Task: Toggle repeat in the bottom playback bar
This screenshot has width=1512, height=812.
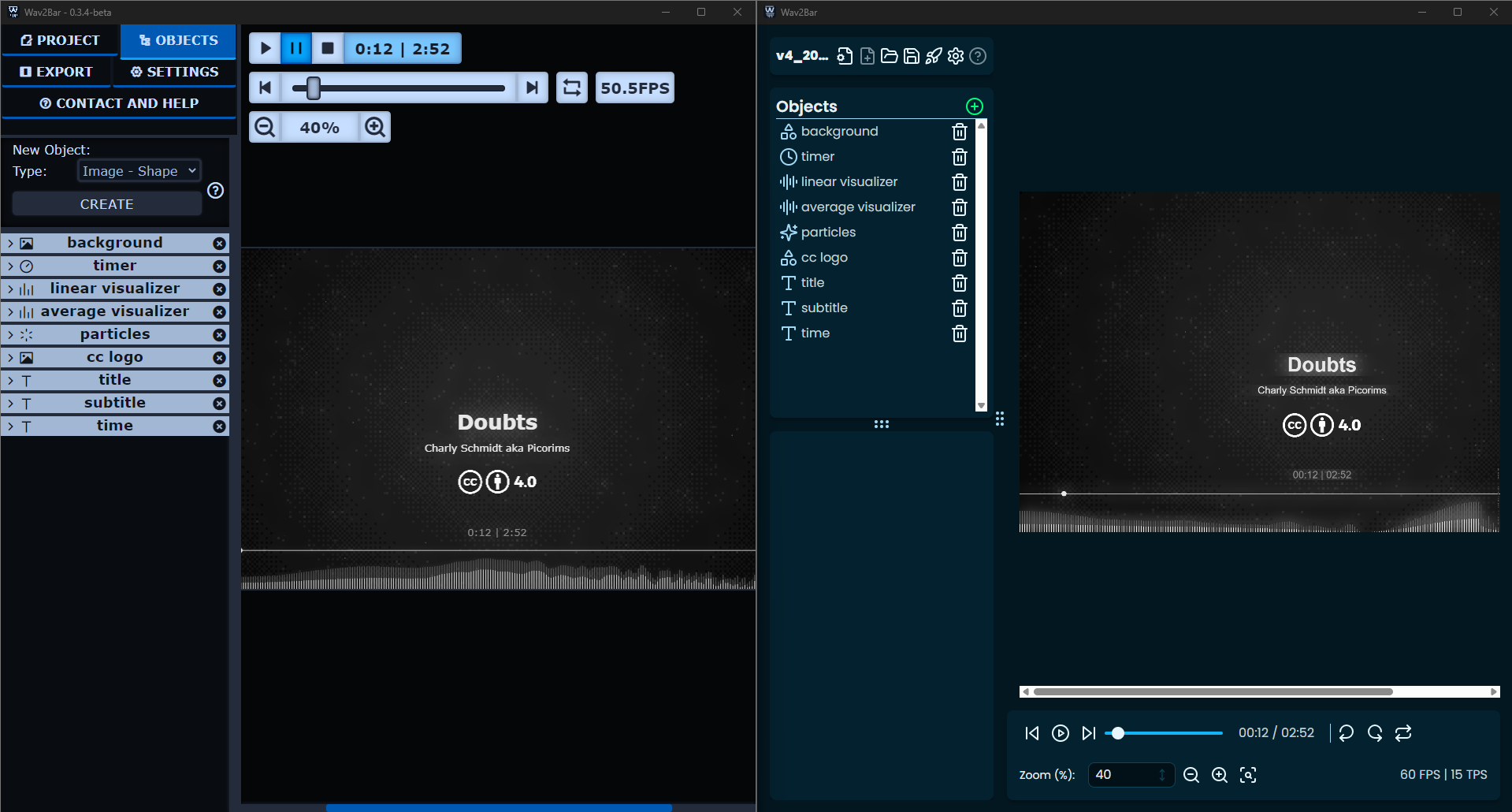Action: click(1403, 733)
